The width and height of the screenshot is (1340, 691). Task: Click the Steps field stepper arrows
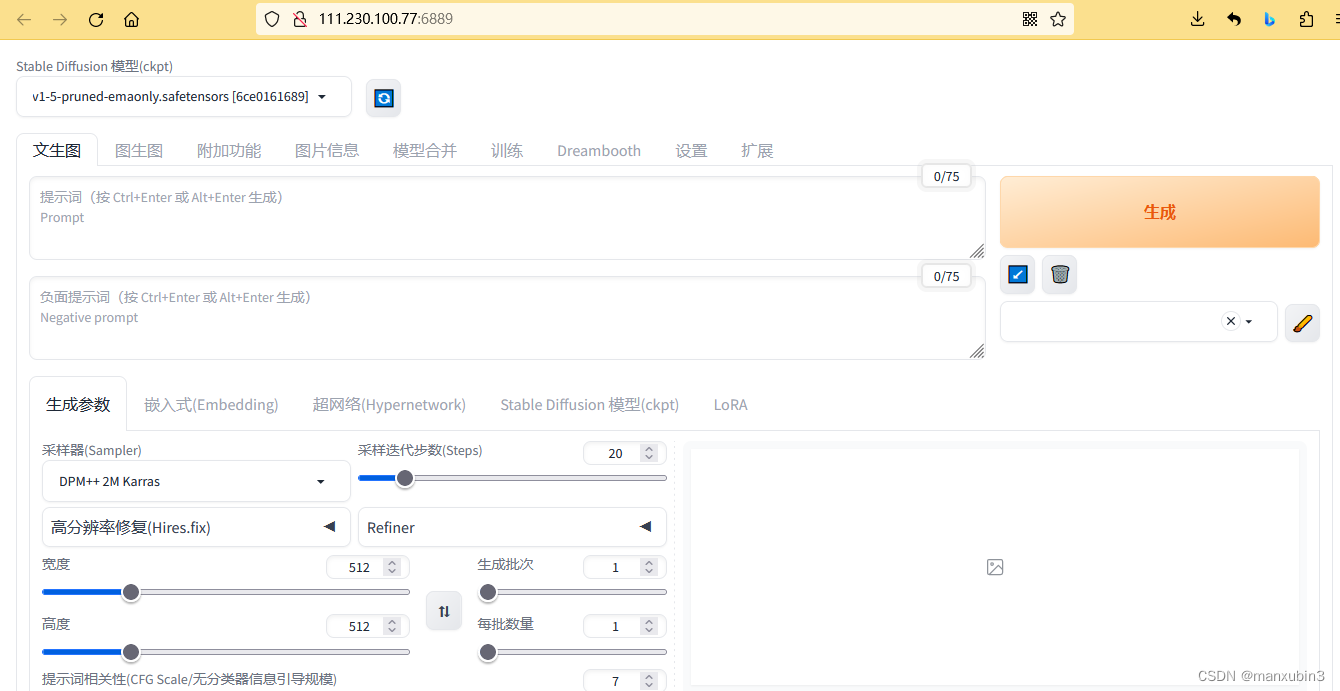[649, 453]
